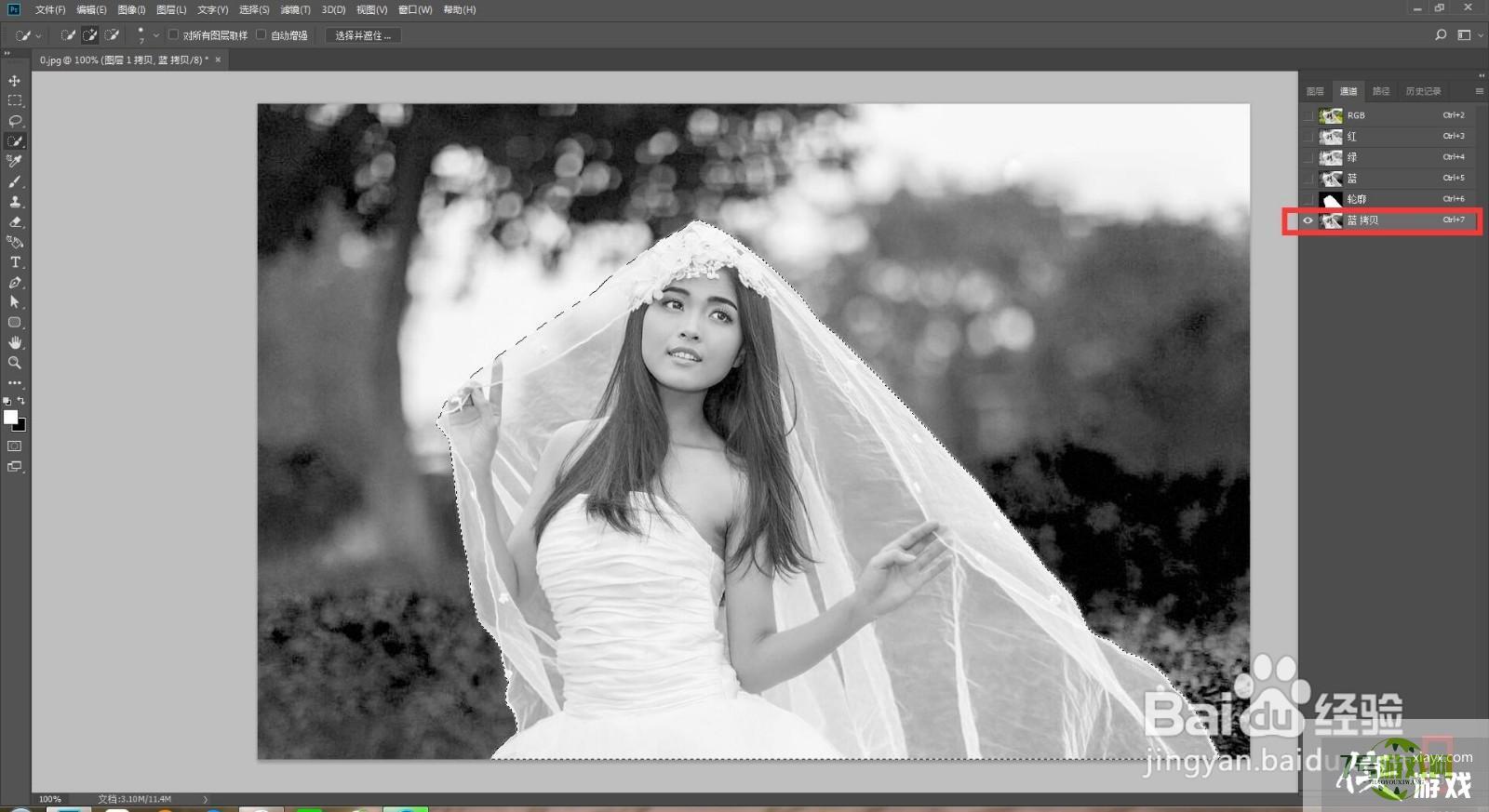Swap foreground and background colors

21,401
